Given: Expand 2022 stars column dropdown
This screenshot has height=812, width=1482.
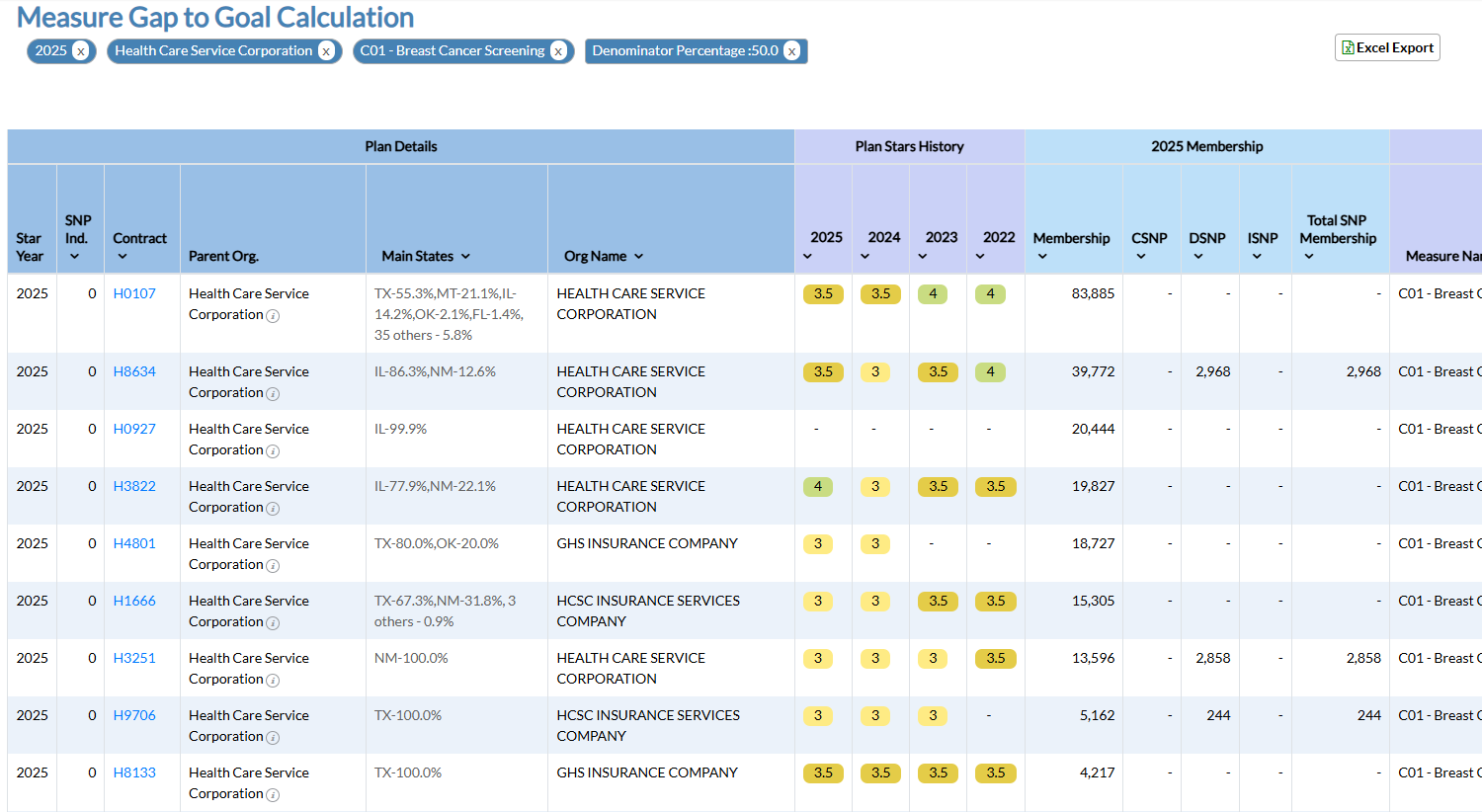Looking at the screenshot, I should [x=979, y=257].
